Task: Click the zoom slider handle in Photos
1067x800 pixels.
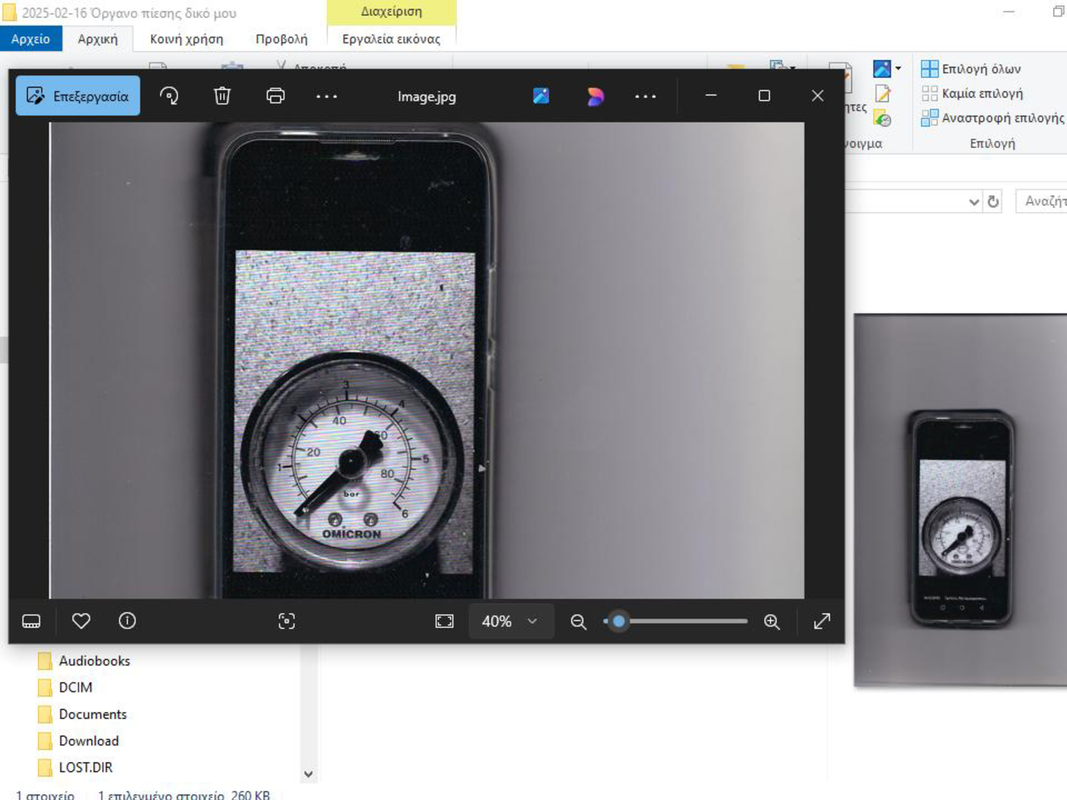Action: (x=619, y=621)
